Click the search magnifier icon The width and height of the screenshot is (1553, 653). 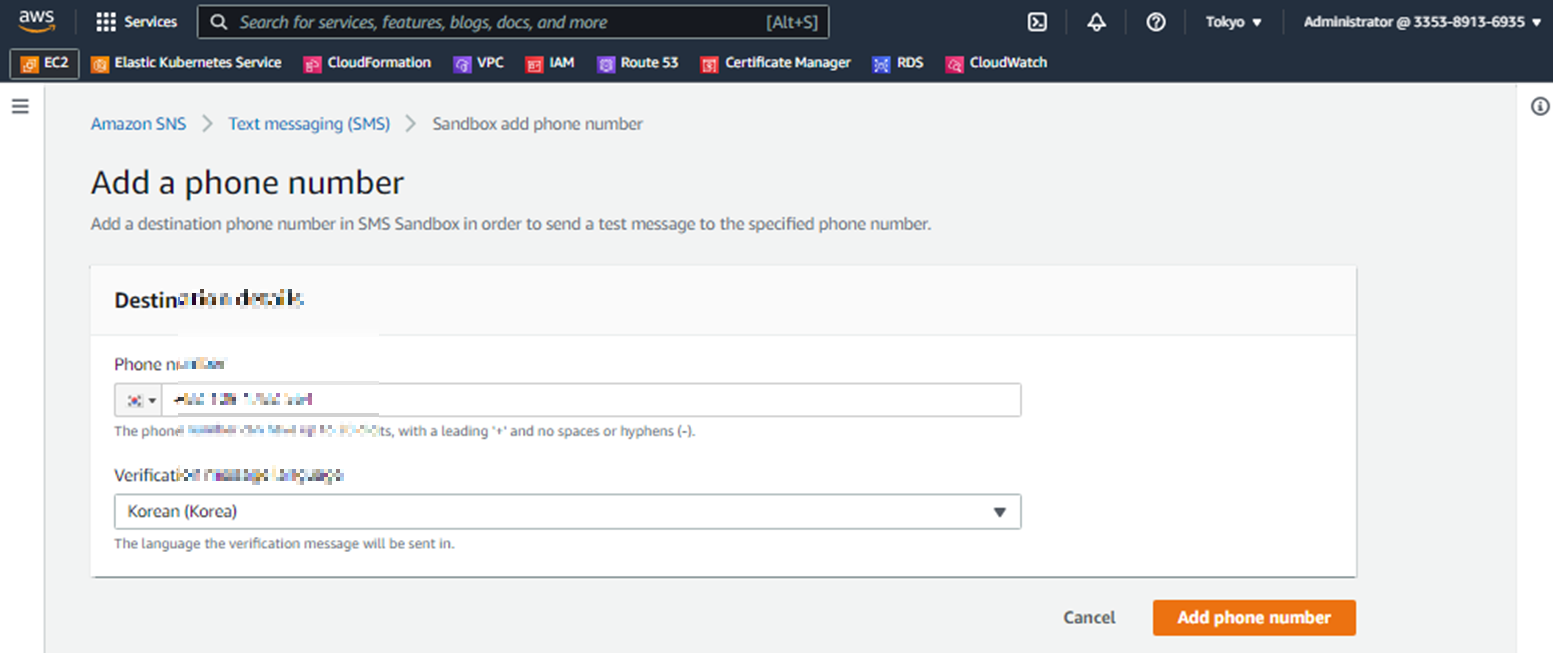coord(219,22)
